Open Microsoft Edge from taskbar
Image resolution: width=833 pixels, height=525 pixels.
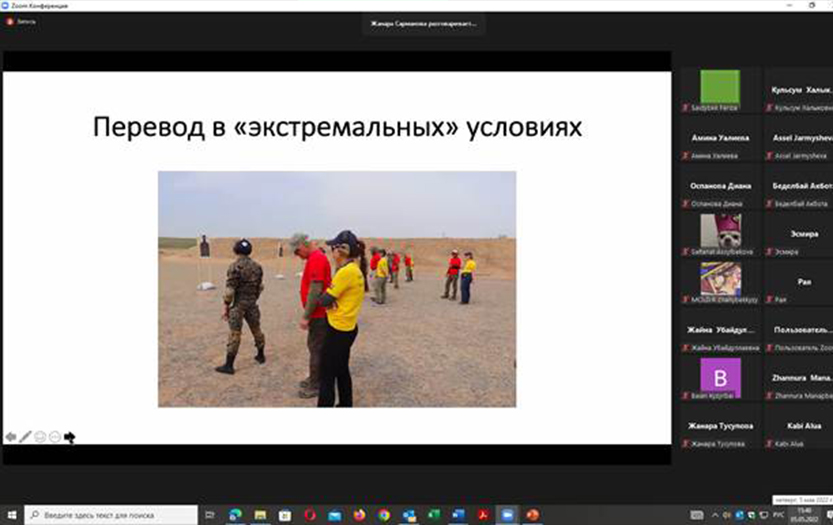(236, 515)
